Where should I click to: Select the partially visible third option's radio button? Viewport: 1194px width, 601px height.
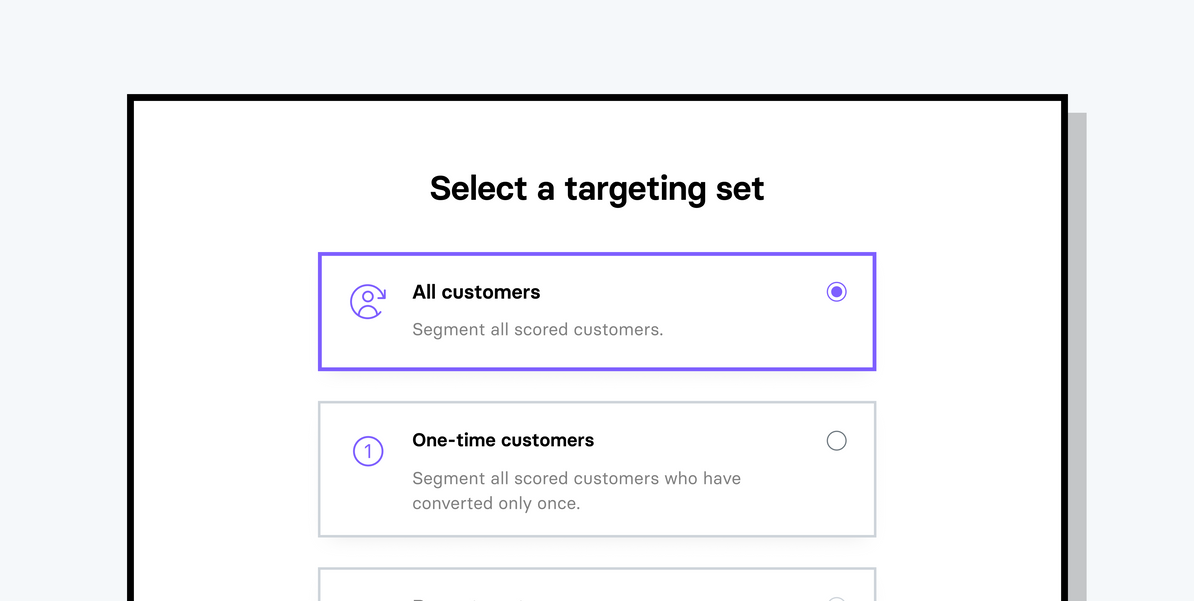pyautogui.click(x=837, y=598)
